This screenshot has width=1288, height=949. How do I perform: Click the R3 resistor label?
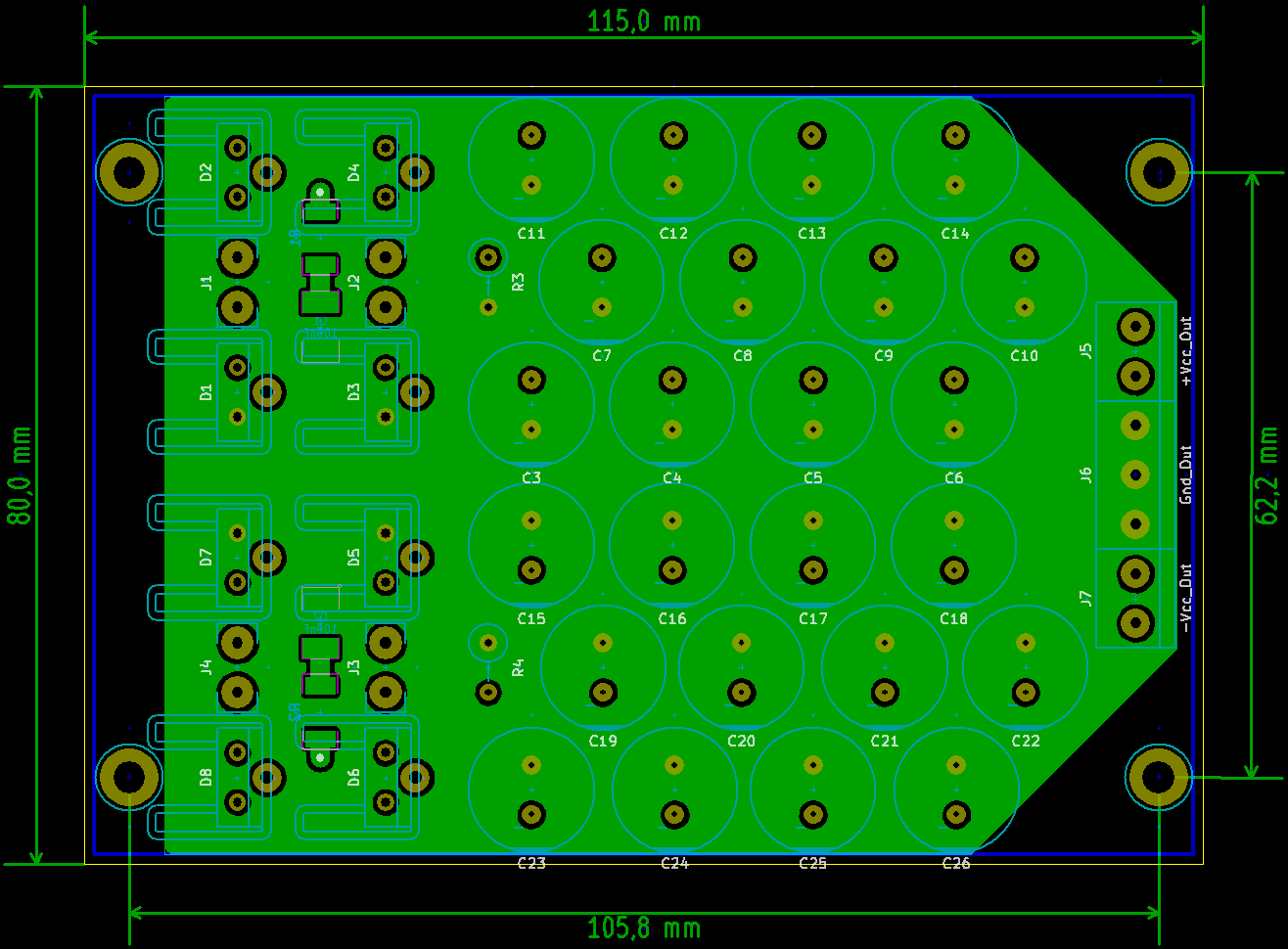click(519, 282)
